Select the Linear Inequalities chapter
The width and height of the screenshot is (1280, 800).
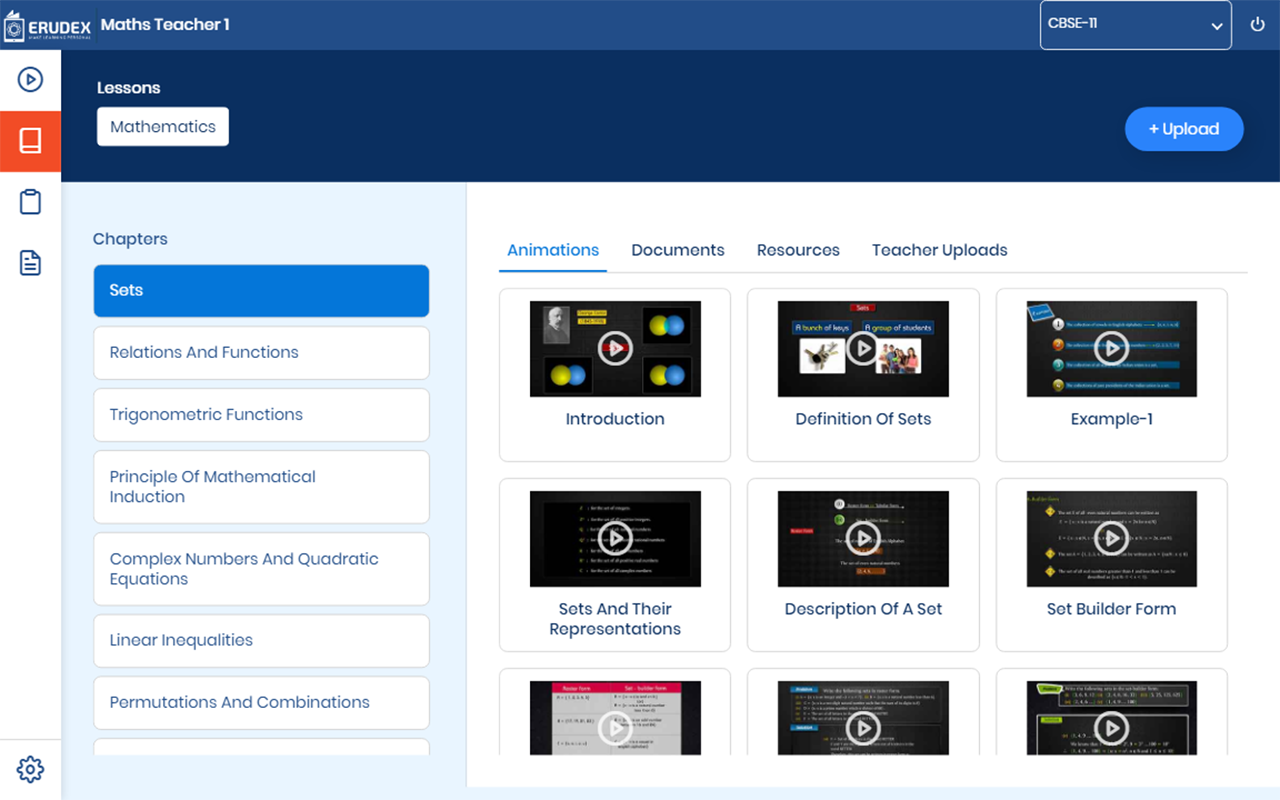click(x=261, y=641)
